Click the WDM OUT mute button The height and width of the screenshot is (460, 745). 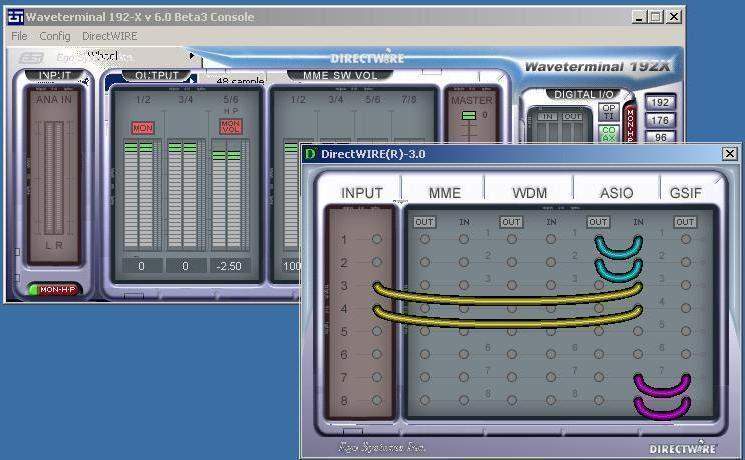pyautogui.click(x=511, y=222)
